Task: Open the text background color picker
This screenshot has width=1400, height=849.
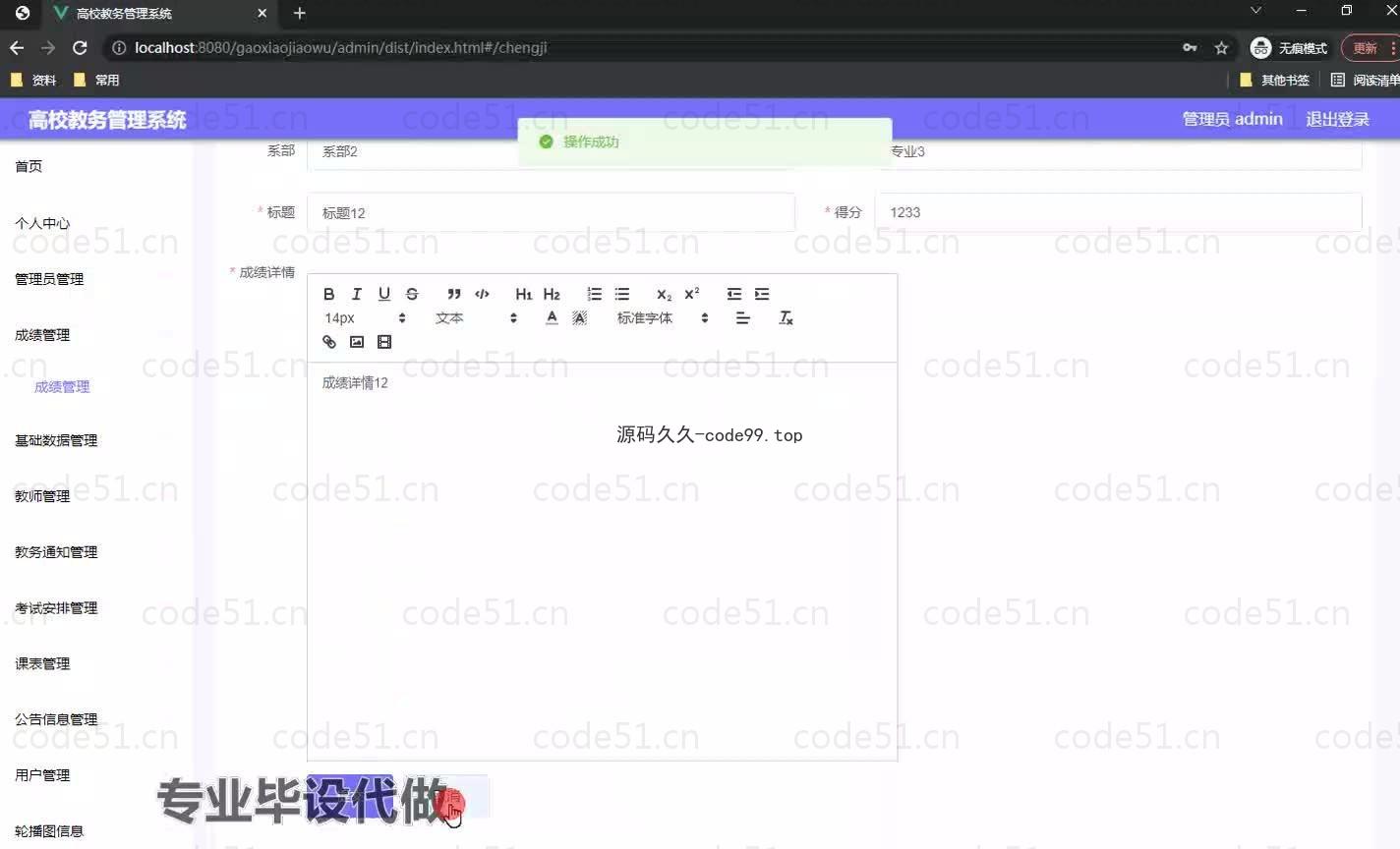Action: tap(580, 317)
